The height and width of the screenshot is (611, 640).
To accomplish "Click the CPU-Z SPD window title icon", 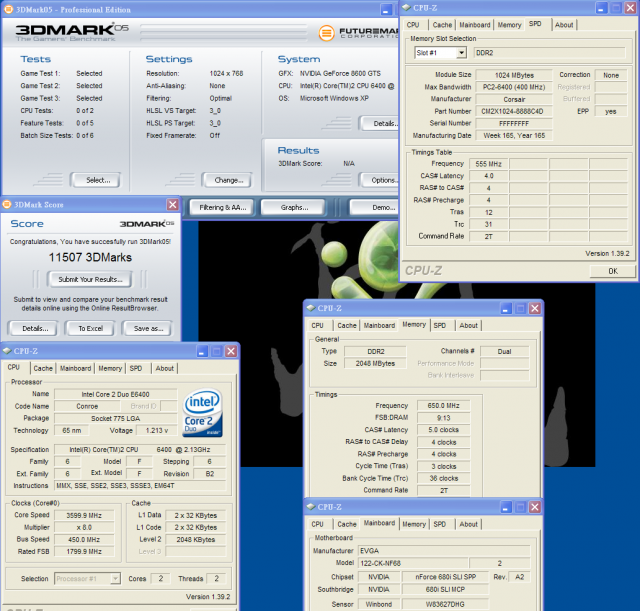I will (x=407, y=8).
